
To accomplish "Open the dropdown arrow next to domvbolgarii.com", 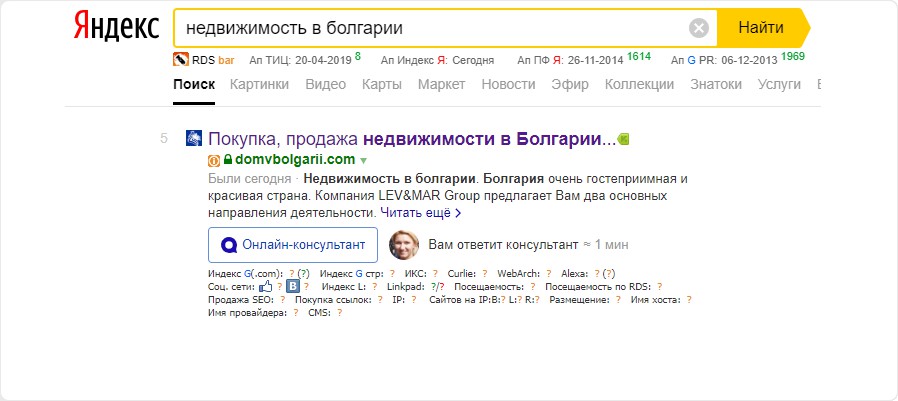I will point(363,160).
